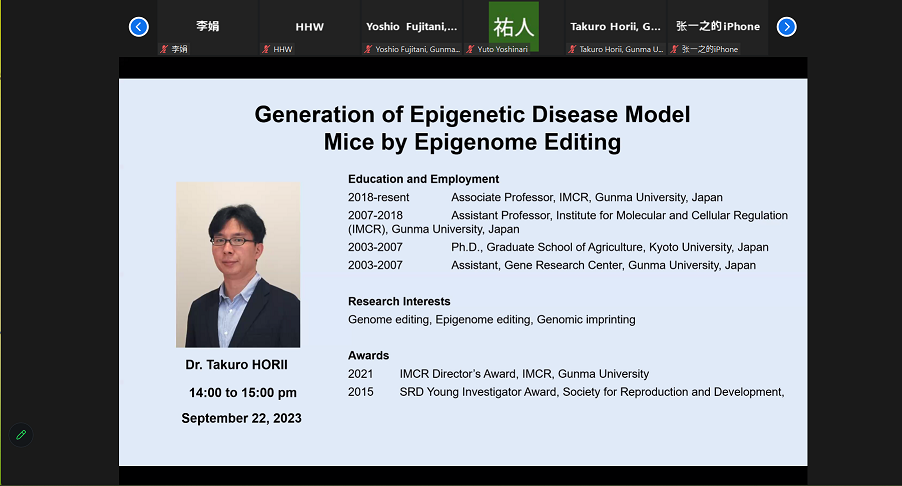
Task: Select Takuro Horii's participant tile
Action: click(615, 28)
